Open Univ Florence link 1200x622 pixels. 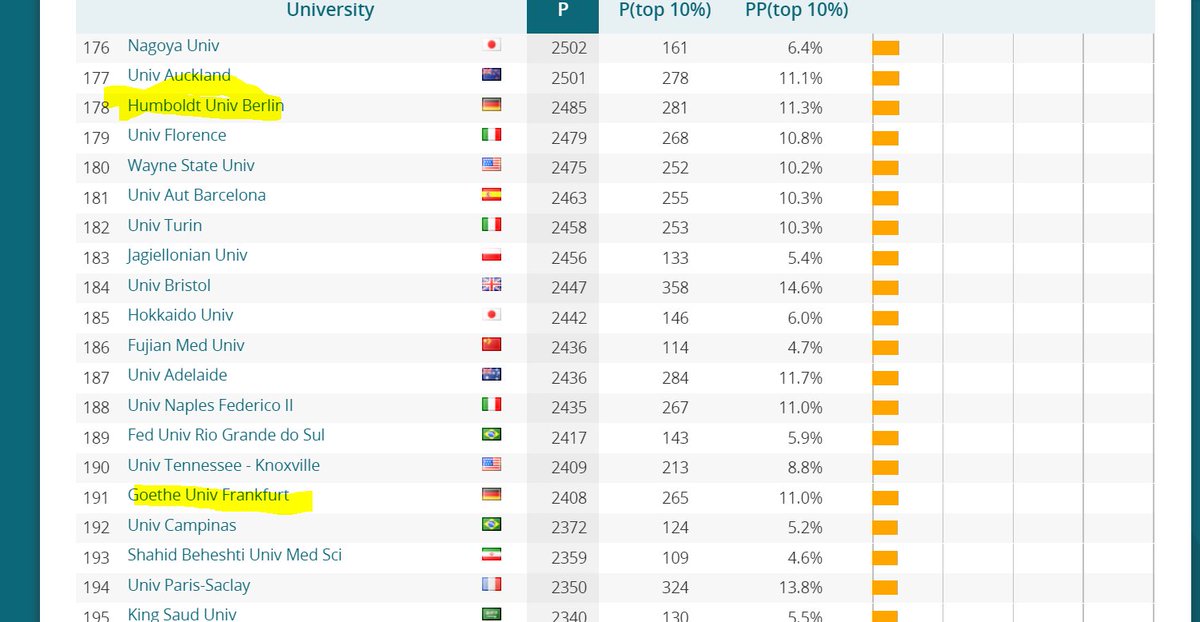coord(176,136)
